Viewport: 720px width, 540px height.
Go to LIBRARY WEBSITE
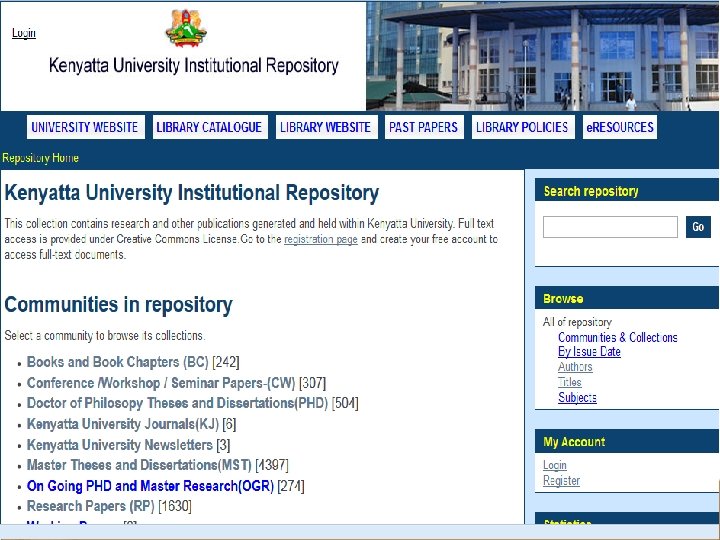pos(326,127)
